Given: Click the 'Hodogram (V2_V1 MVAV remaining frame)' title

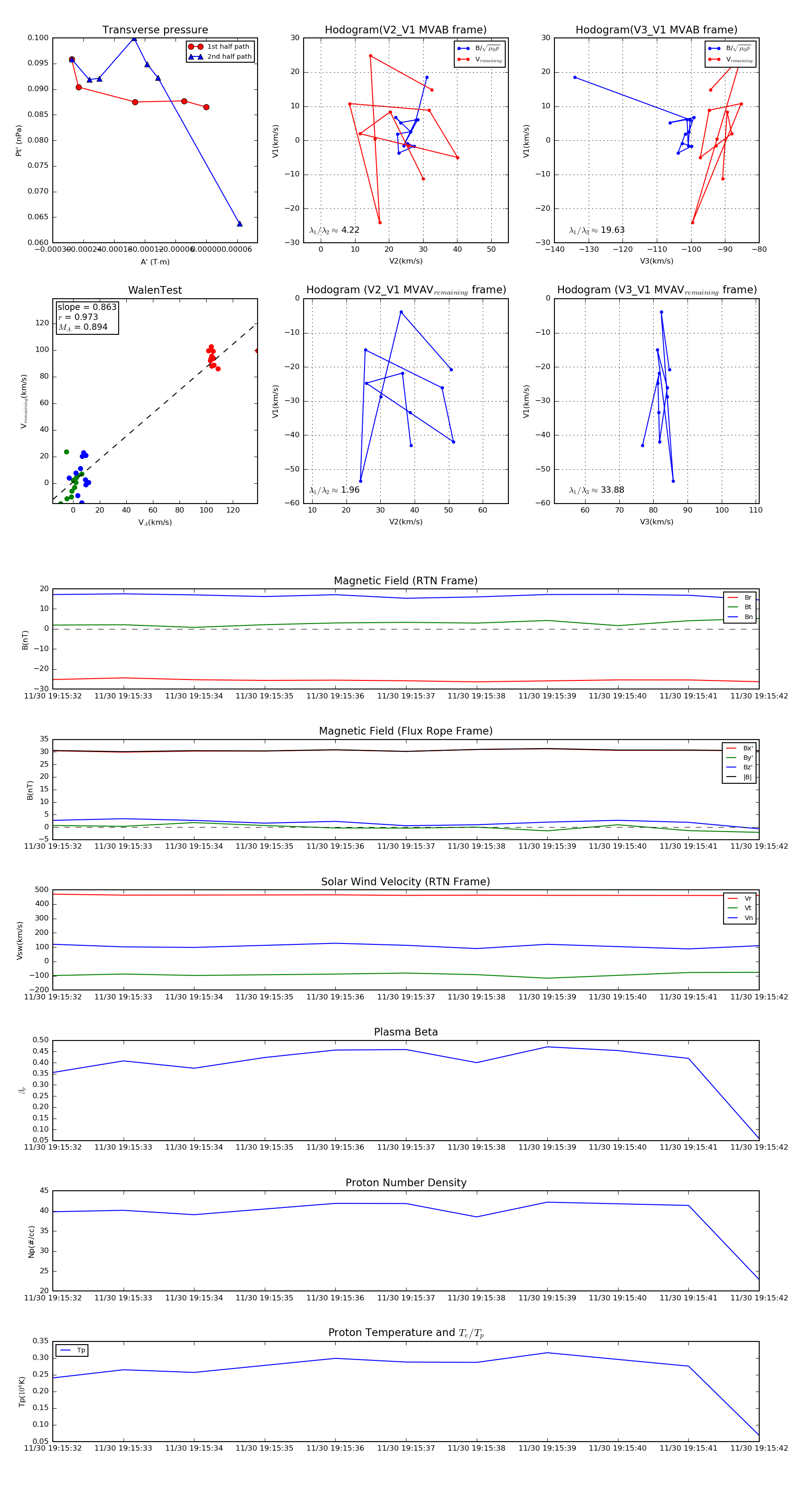Looking at the screenshot, I should click(406, 290).
